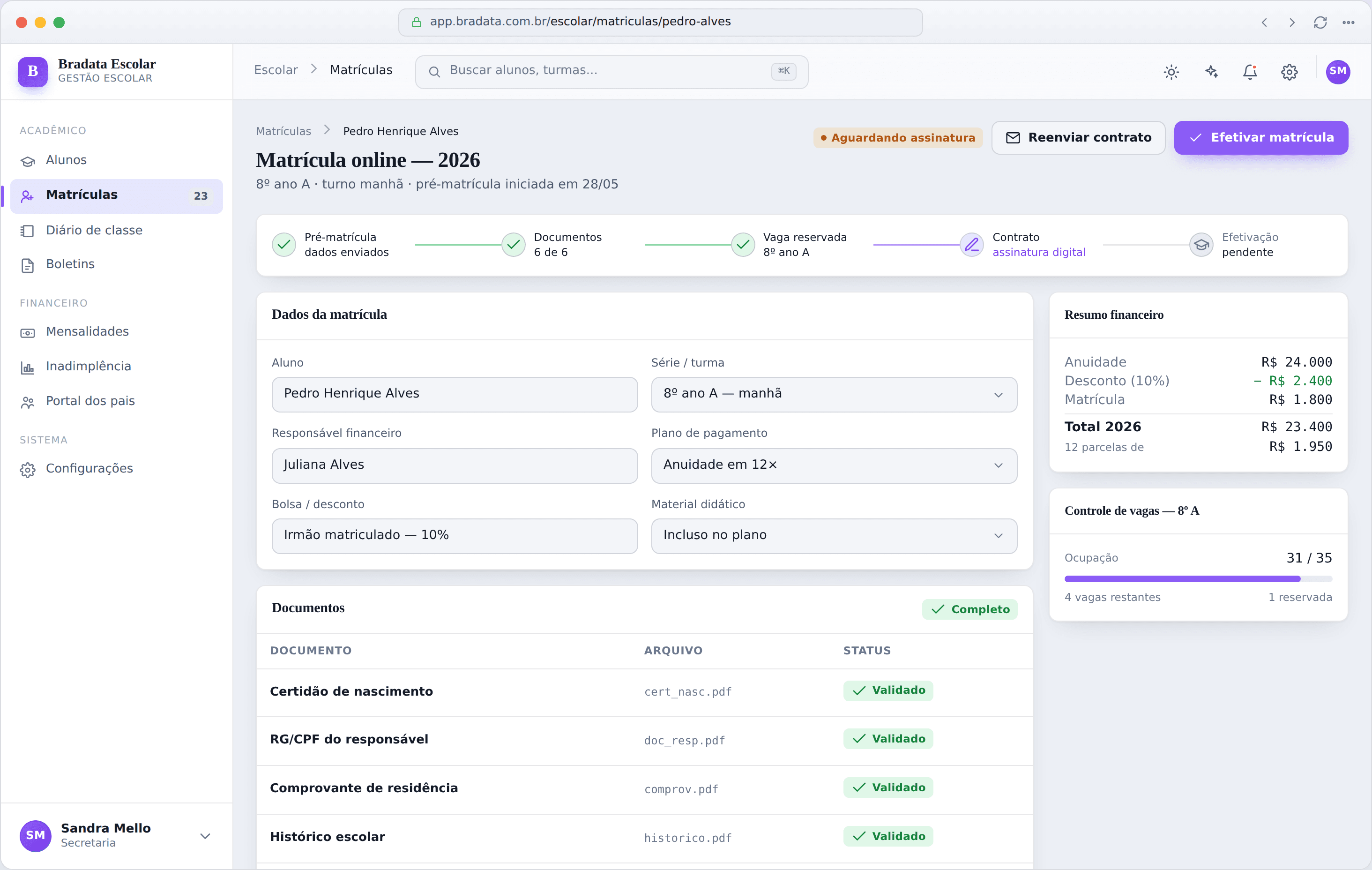Viewport: 1372px width, 870px height.
Task: Click the Aguardando assinatura status badge
Action: coord(898,137)
